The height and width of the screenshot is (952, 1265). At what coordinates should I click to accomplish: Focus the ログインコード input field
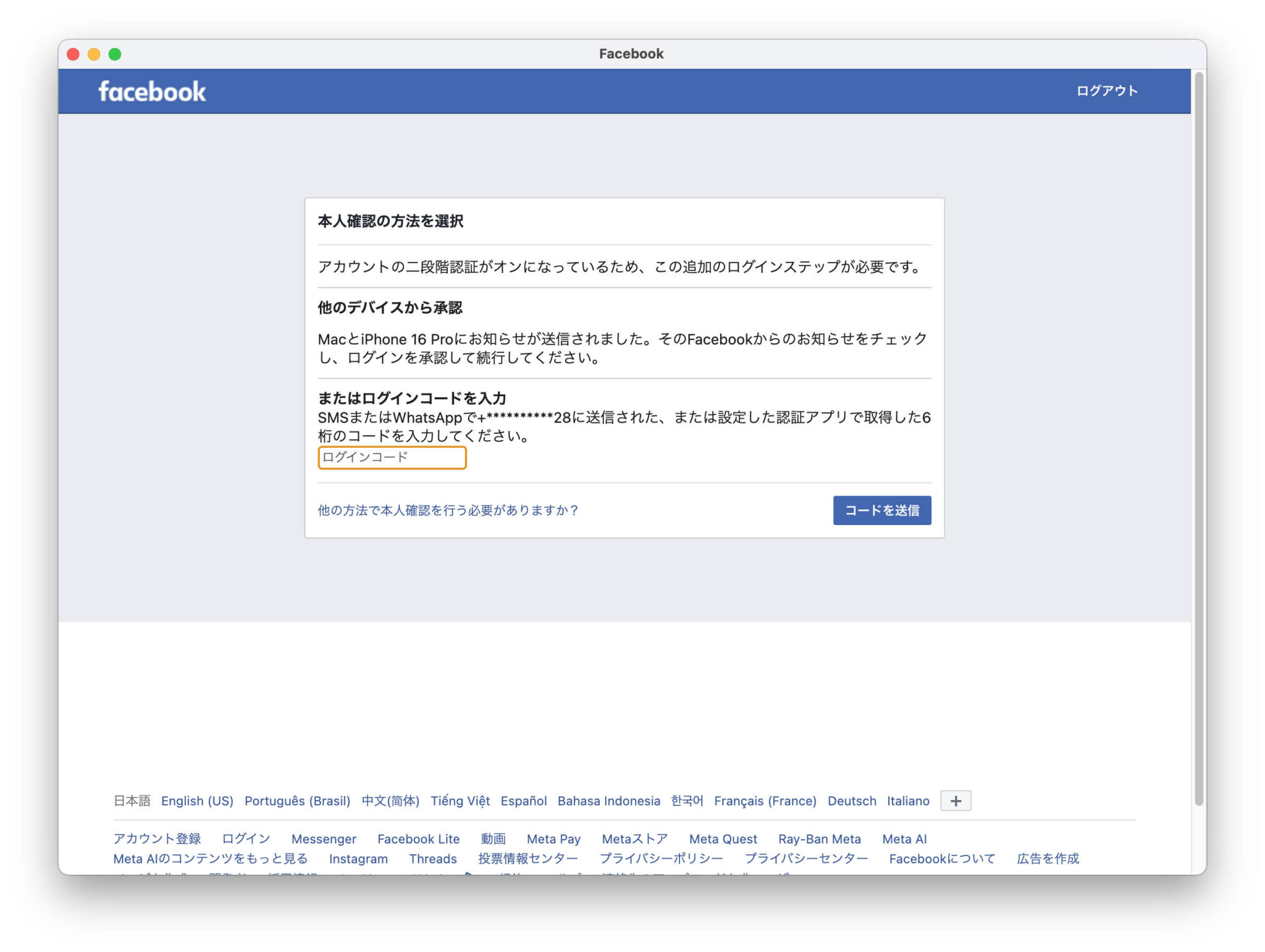click(392, 457)
